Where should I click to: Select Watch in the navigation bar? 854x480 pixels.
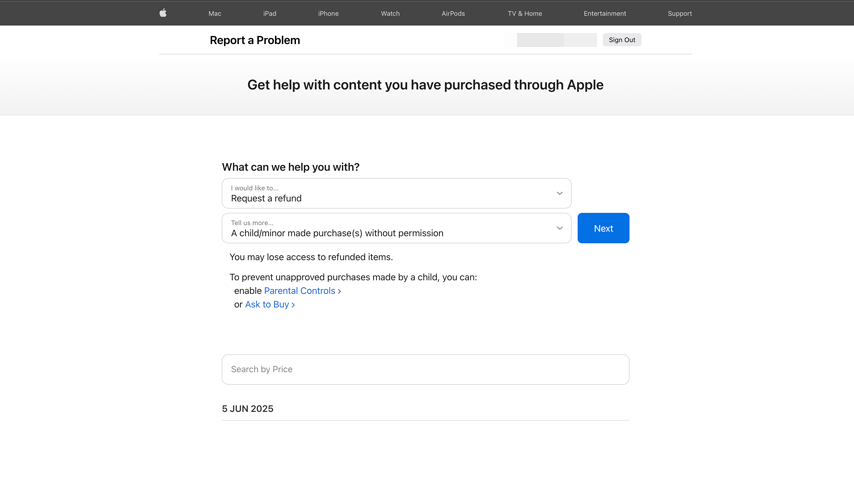[390, 14]
